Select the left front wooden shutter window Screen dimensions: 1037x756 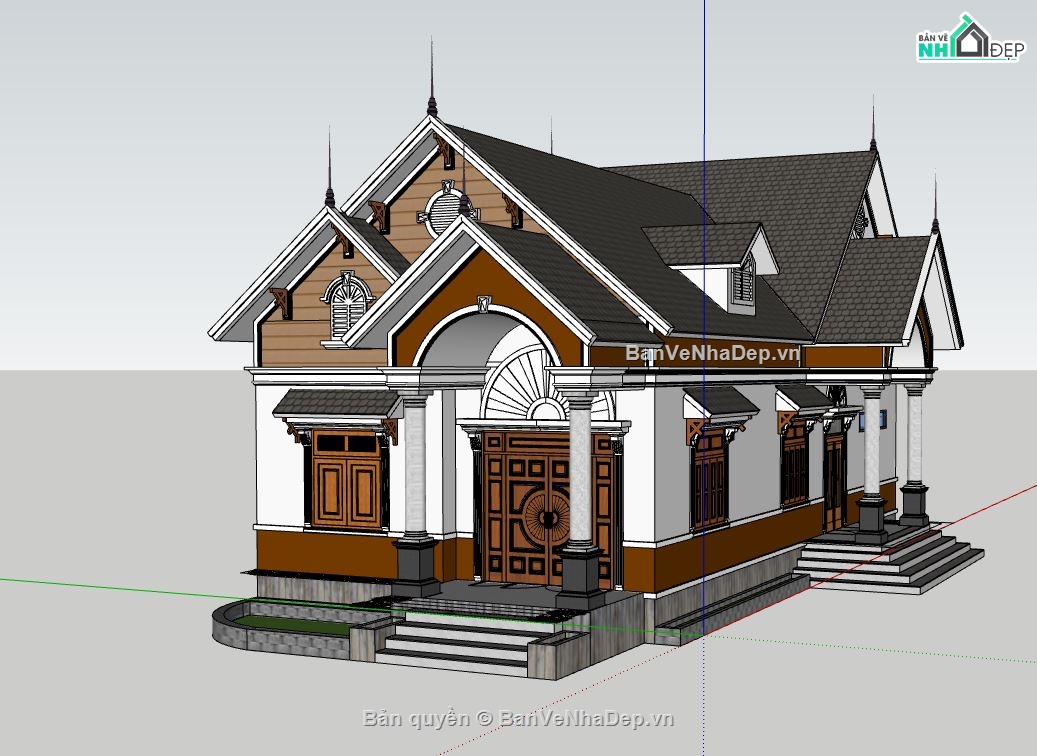click(346, 480)
